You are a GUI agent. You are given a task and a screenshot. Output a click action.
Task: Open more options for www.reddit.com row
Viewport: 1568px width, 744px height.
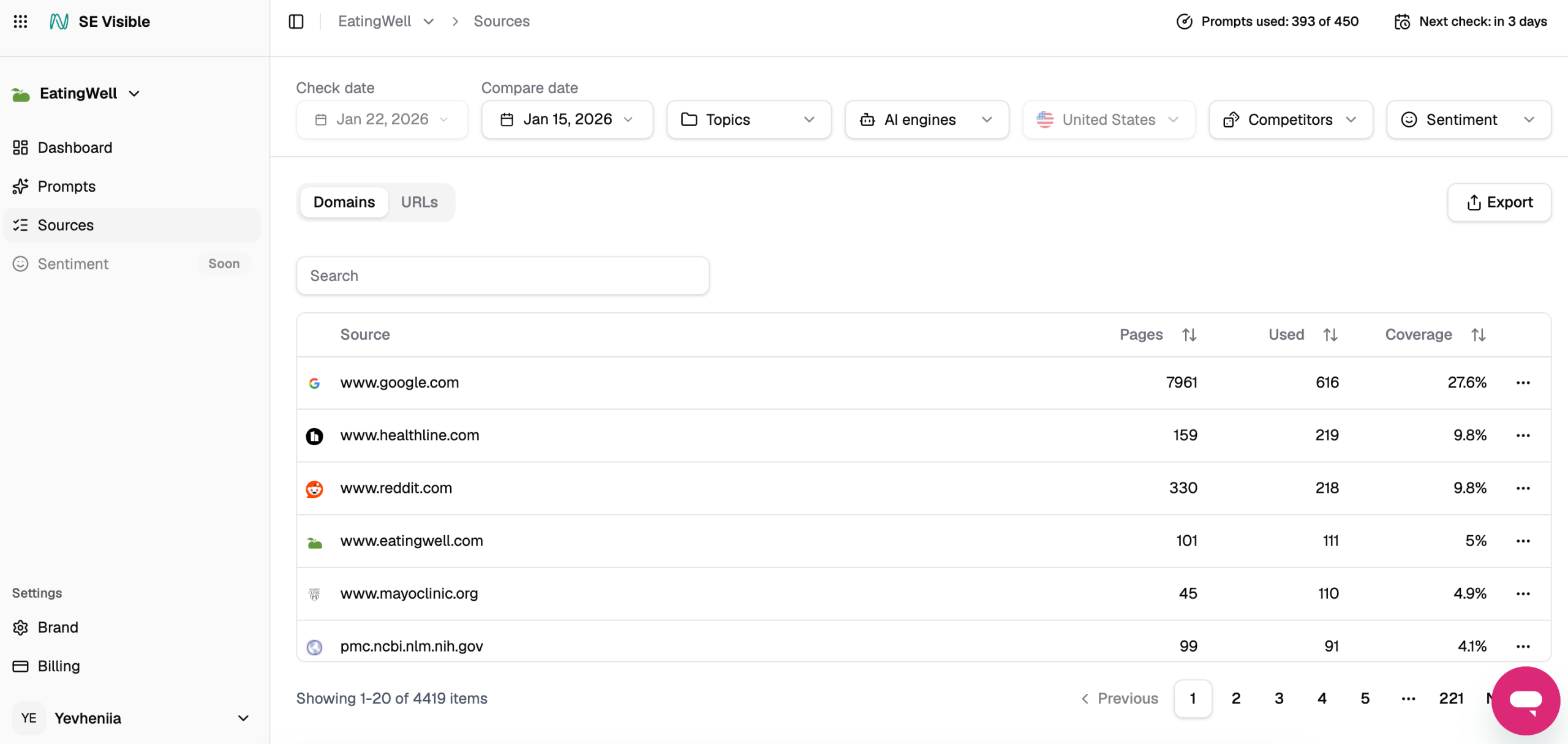(x=1523, y=488)
